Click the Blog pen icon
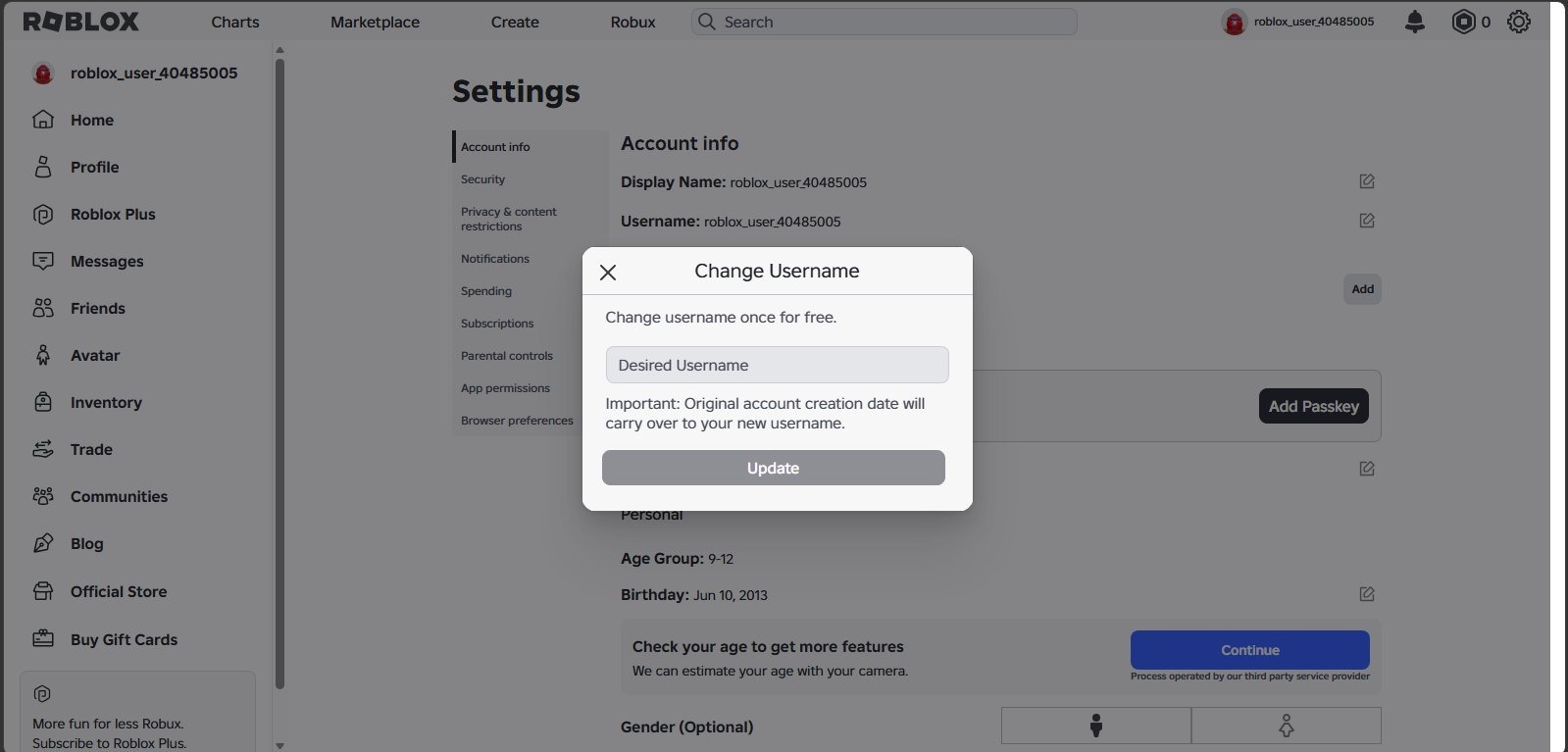 (43, 543)
